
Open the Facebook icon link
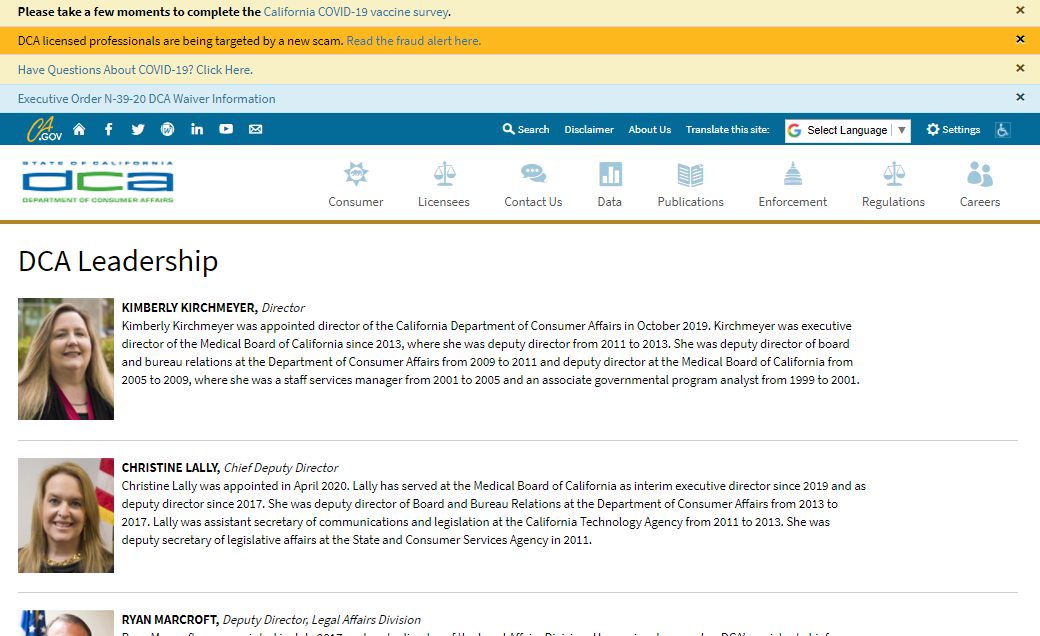tap(109, 129)
